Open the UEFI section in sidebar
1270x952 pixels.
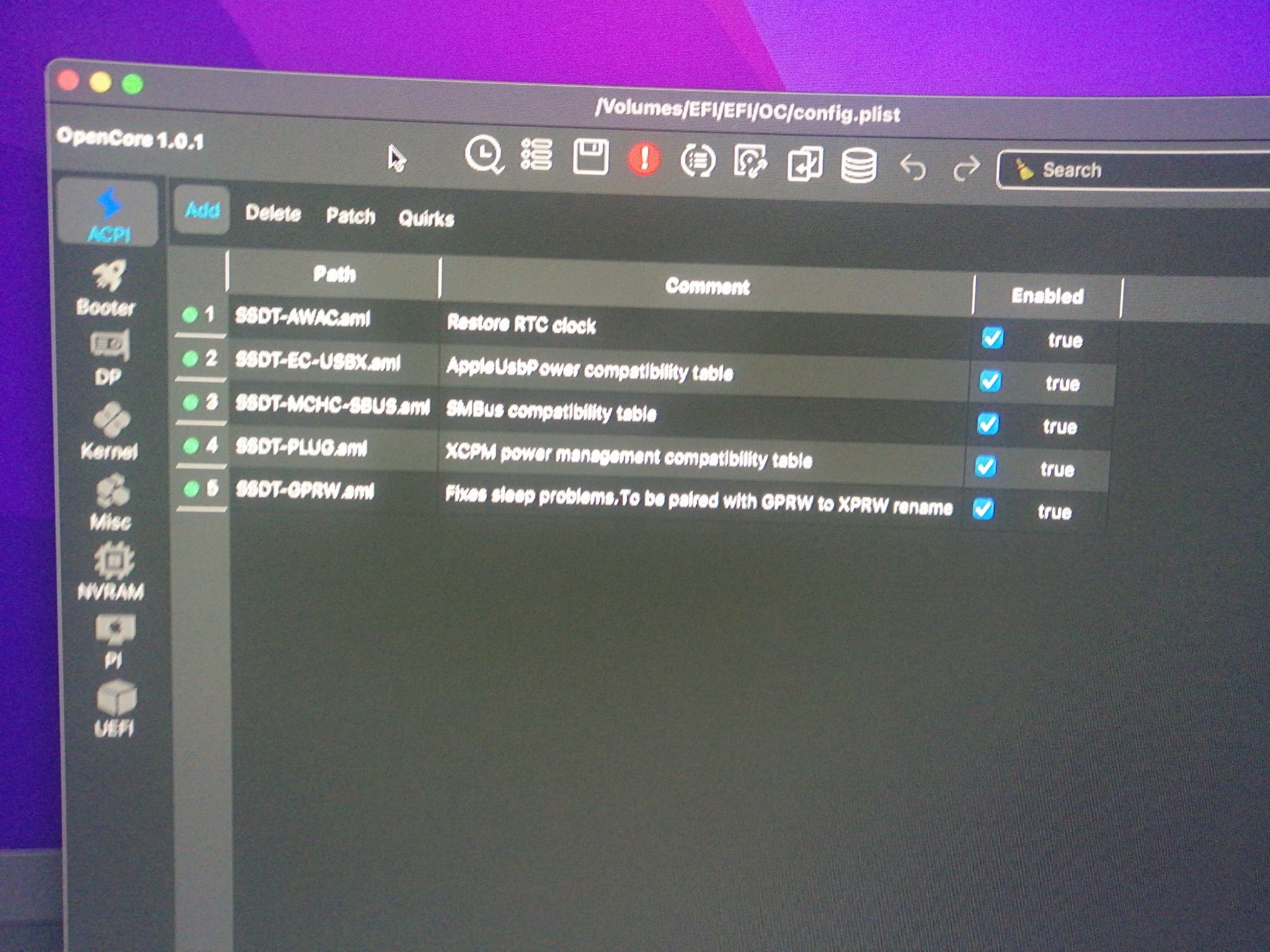click(115, 708)
